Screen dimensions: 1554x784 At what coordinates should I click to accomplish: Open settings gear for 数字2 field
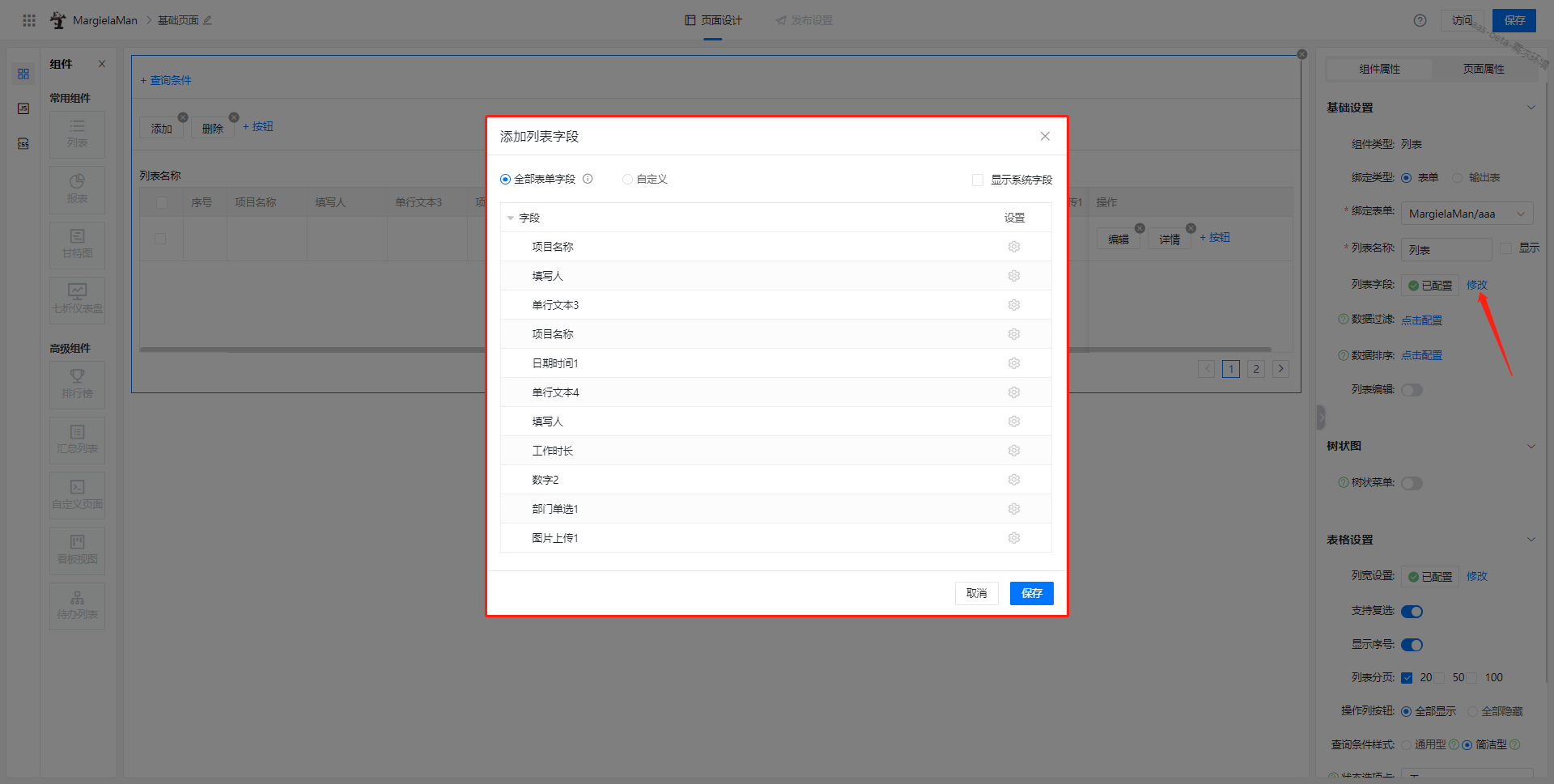(1014, 480)
